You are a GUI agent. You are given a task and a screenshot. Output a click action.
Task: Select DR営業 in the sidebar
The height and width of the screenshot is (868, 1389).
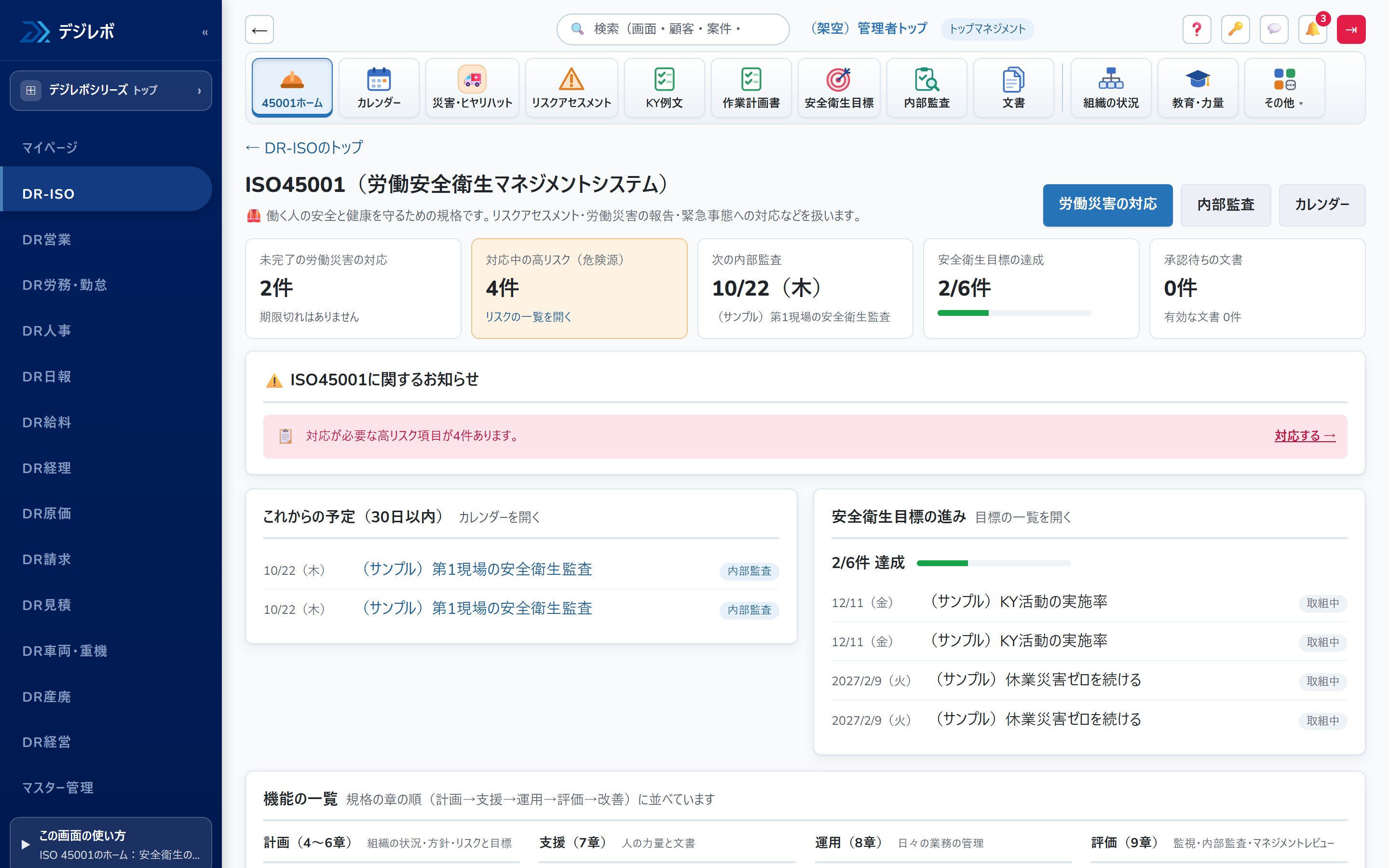coord(106,239)
